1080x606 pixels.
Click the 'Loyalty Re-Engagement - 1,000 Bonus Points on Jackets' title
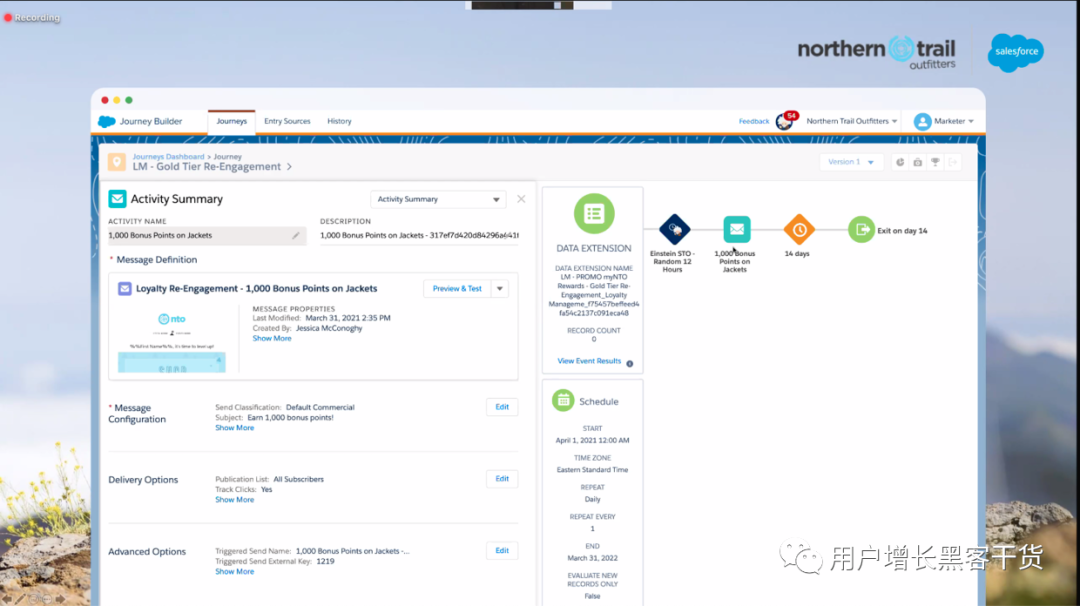click(x=256, y=289)
